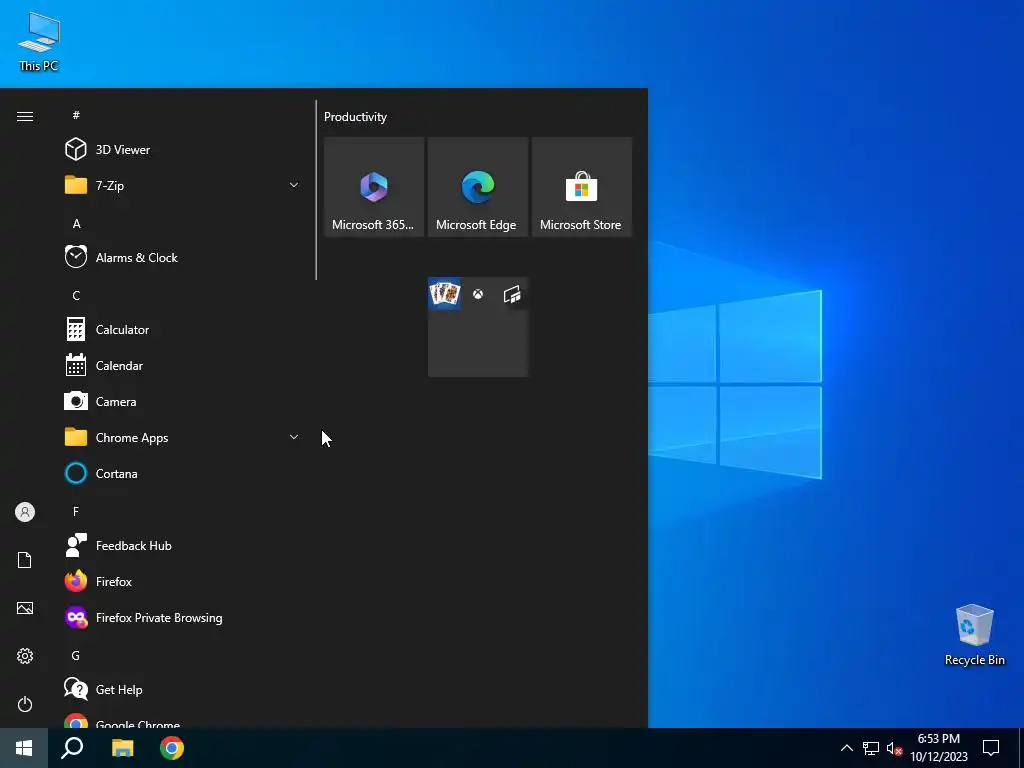Select the A letter header in the app list
The height and width of the screenshot is (768, 1024).
coord(76,223)
